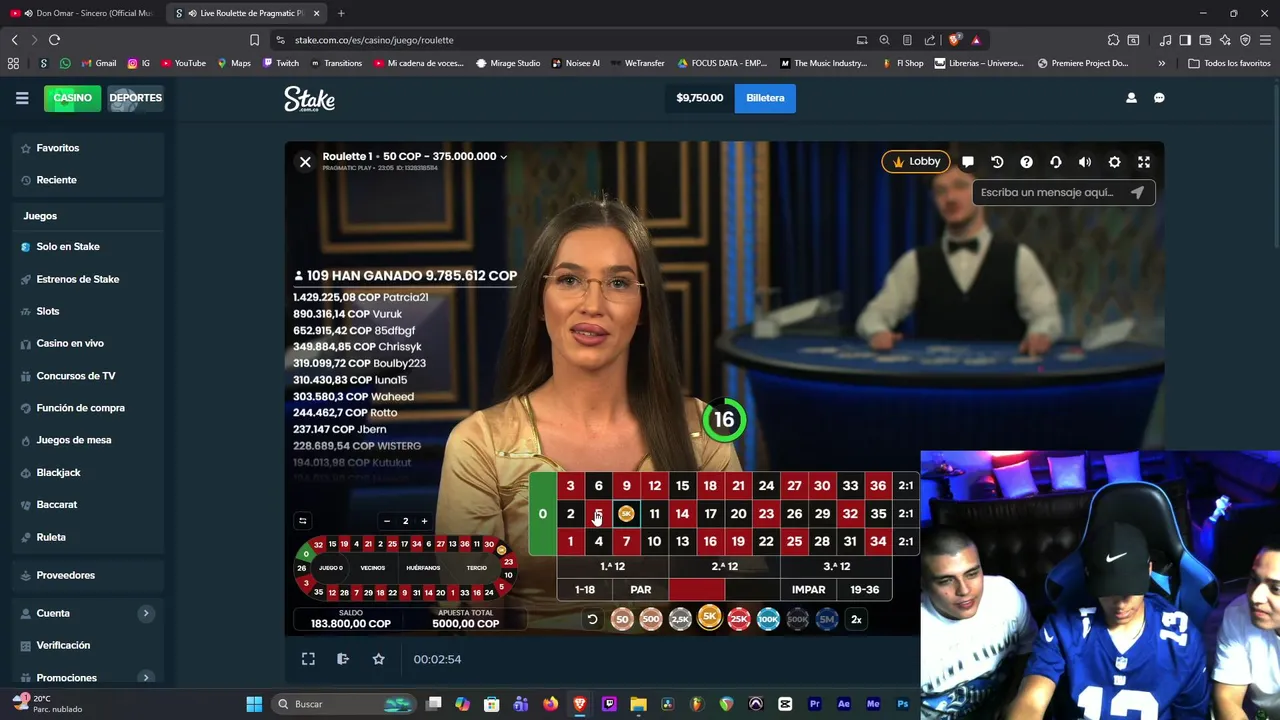Image resolution: width=1280 pixels, height=720 pixels.
Task: Show more bookmarks chevron
Action: 1161,63
